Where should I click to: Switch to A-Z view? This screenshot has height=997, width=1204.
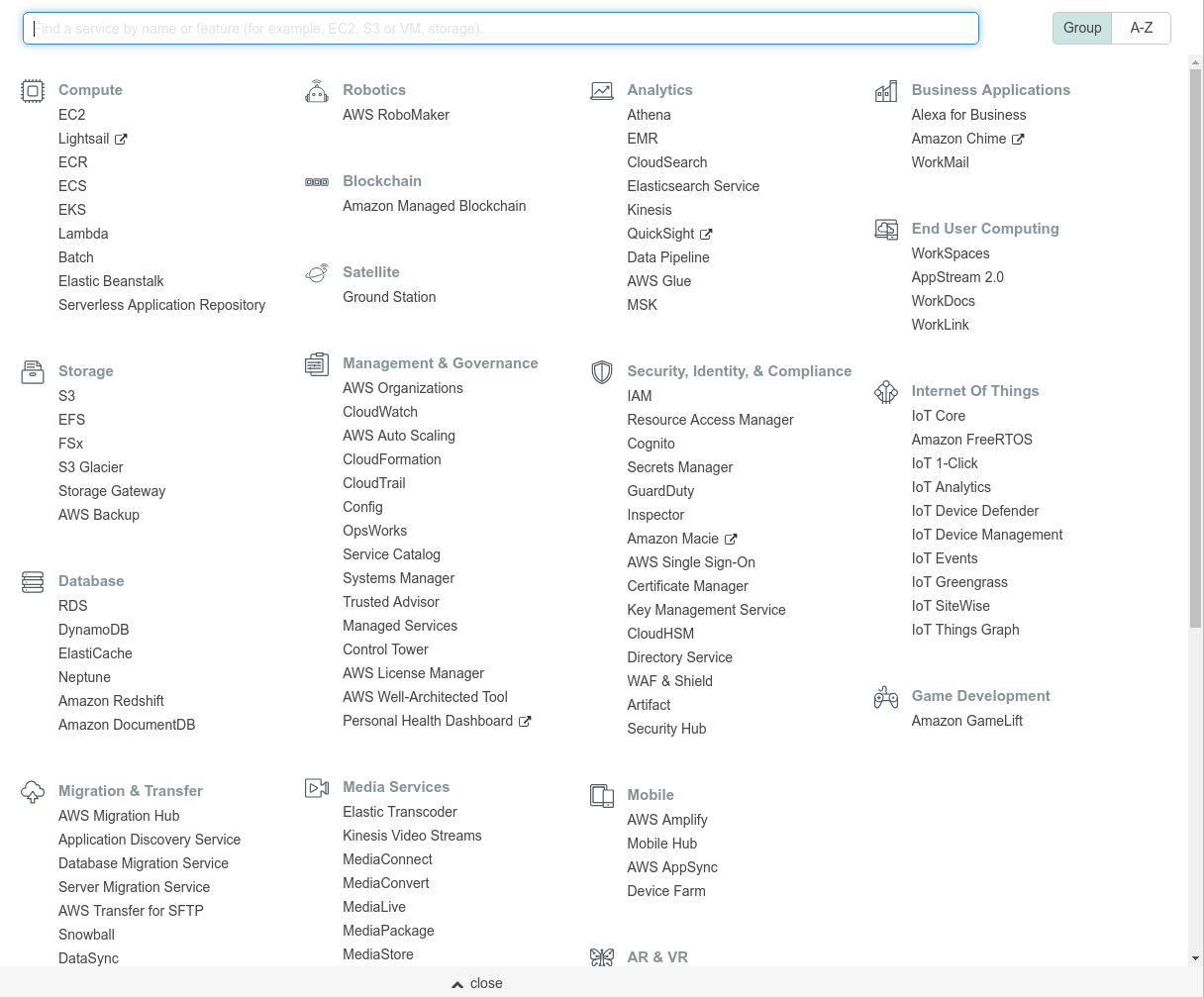(x=1142, y=28)
